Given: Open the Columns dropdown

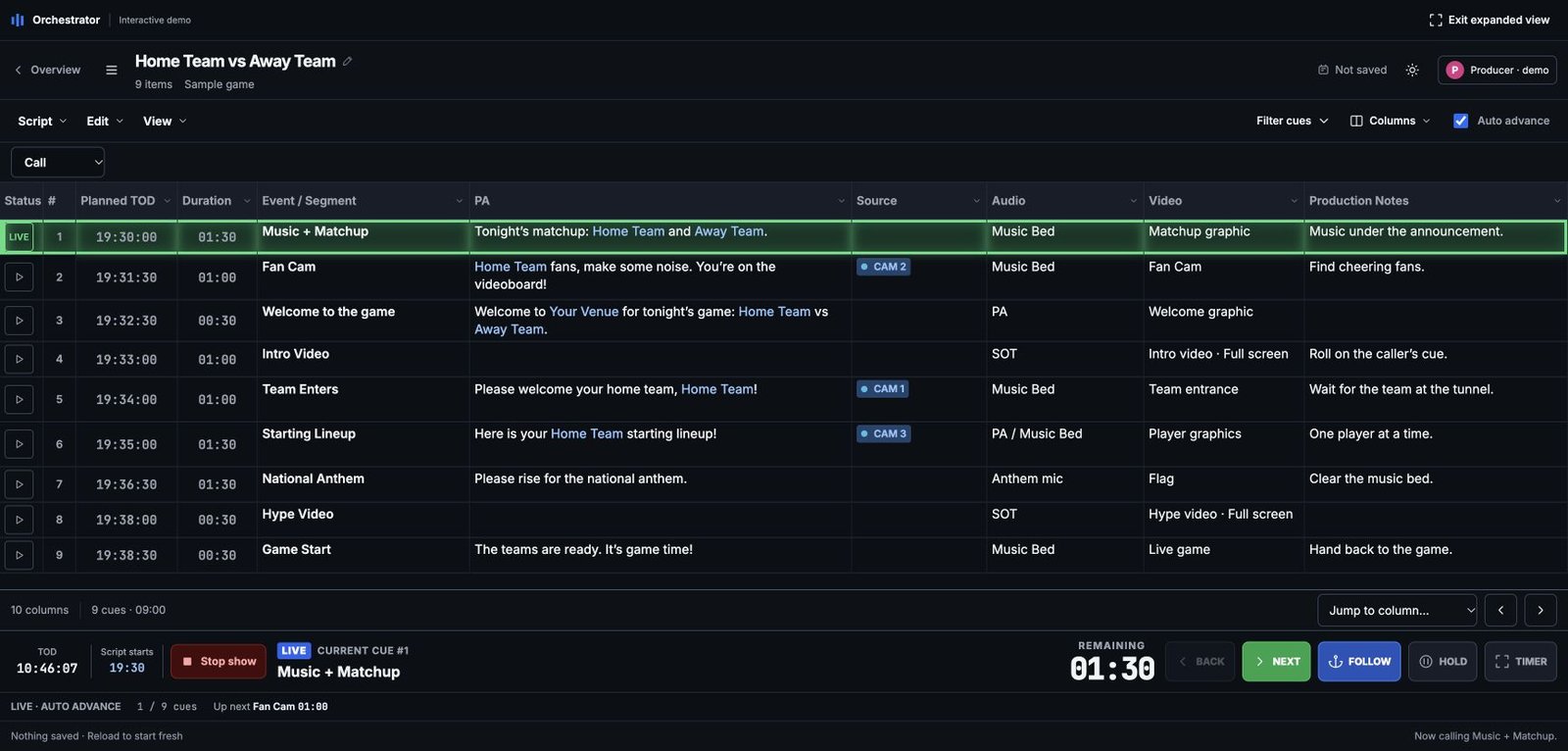Looking at the screenshot, I should [x=1391, y=121].
